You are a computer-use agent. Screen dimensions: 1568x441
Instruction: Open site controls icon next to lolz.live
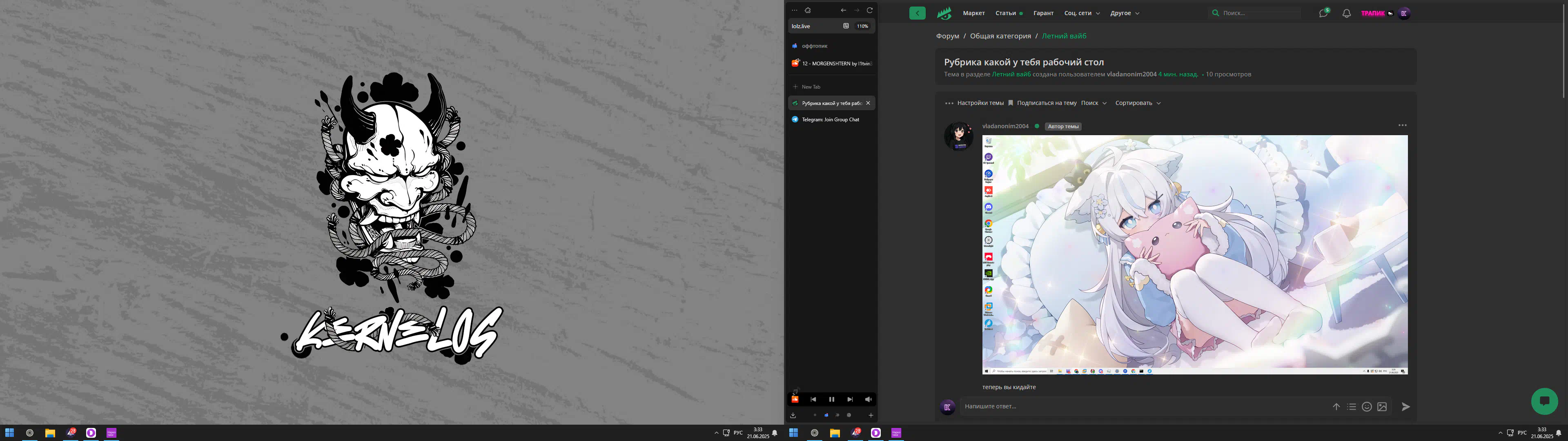(846, 26)
